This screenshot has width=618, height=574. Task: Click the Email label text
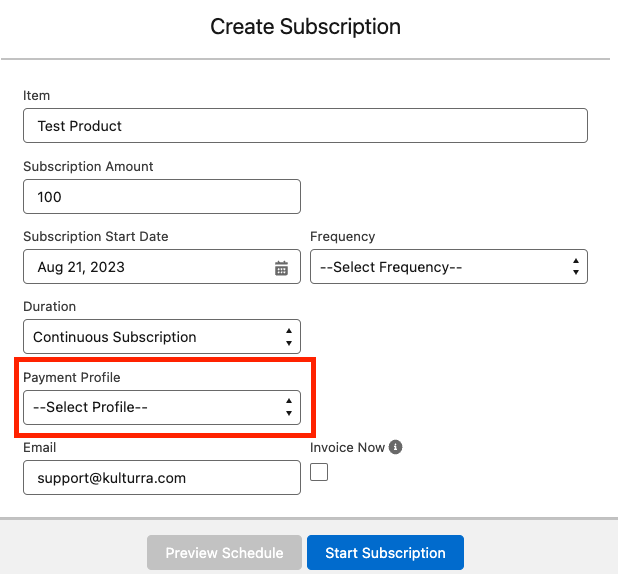click(x=40, y=448)
